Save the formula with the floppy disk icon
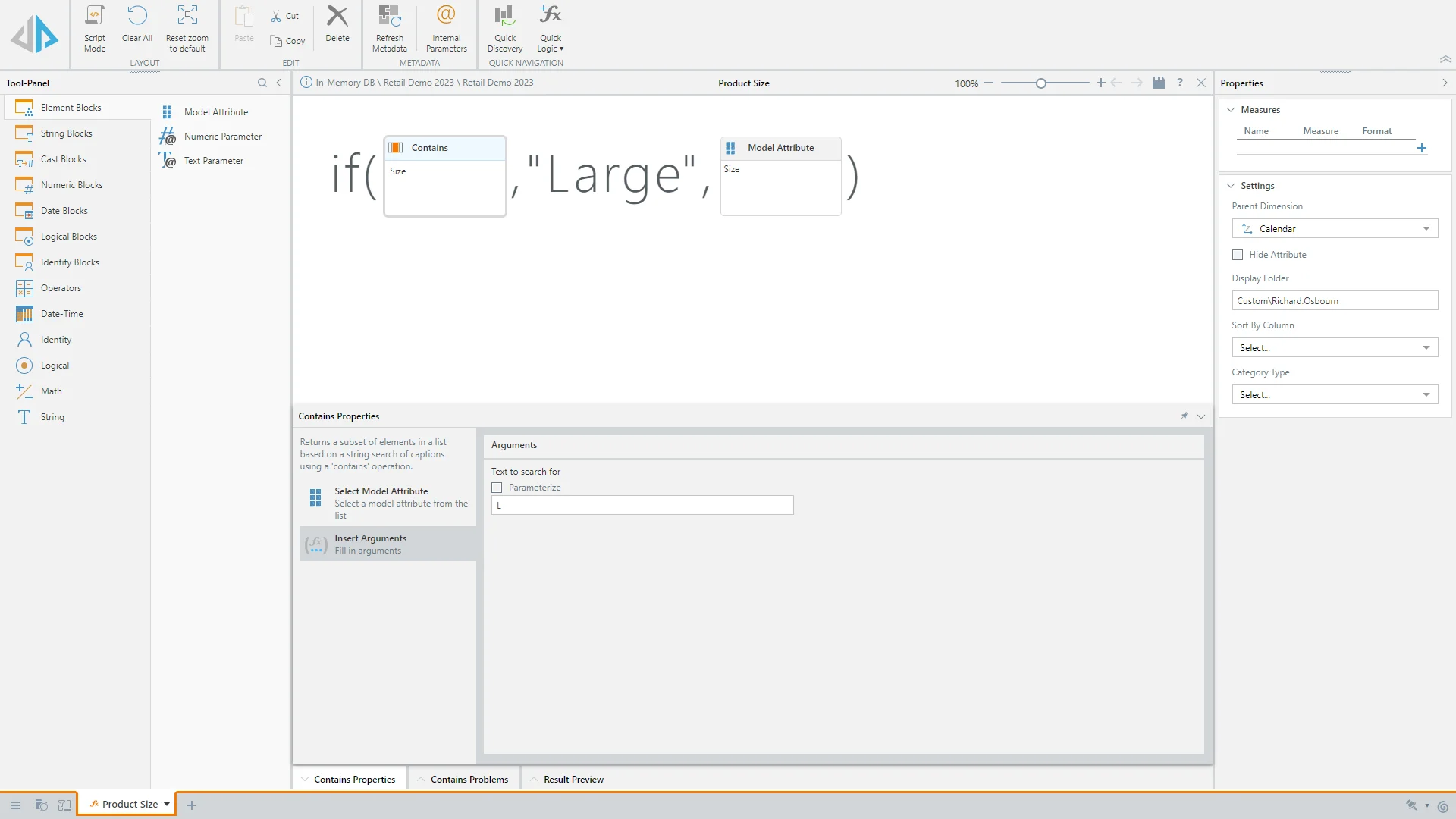1456x819 pixels. (1158, 83)
